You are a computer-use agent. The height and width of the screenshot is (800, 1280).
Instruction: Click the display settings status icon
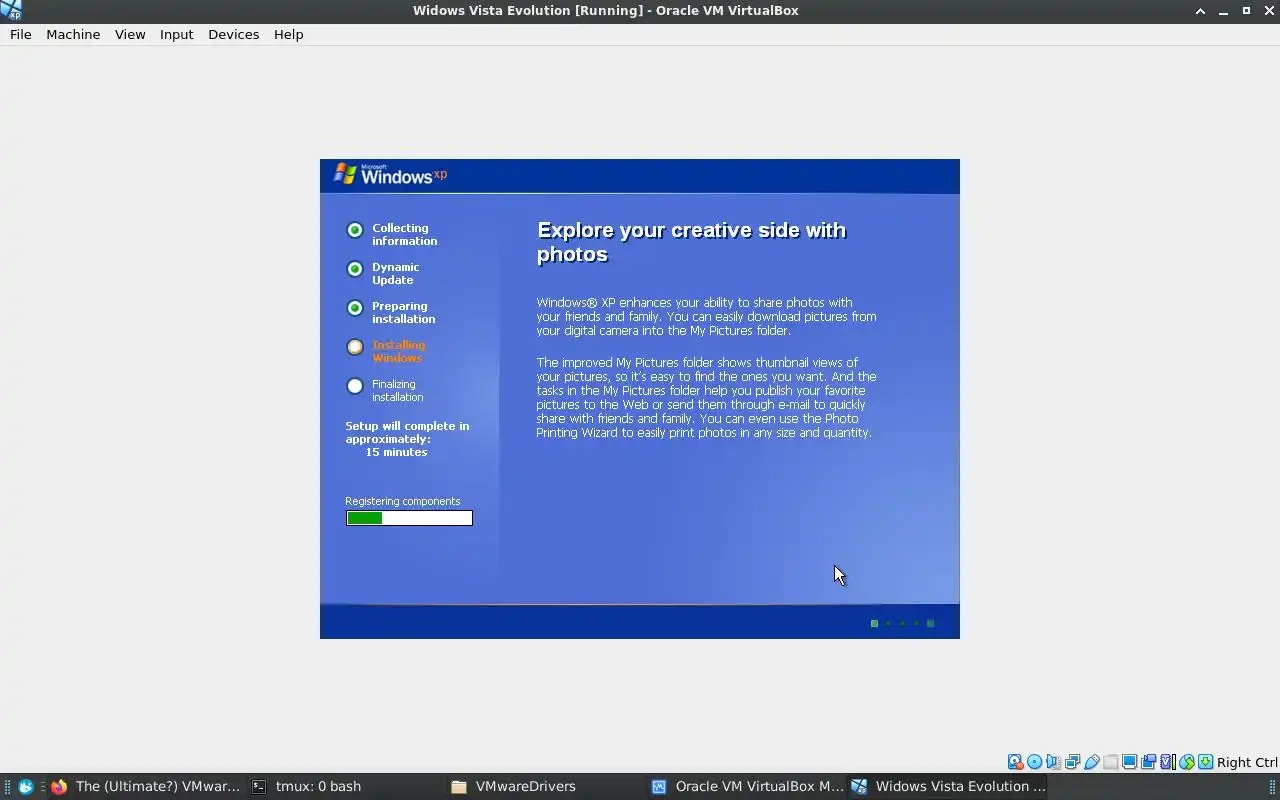[x=1129, y=762]
